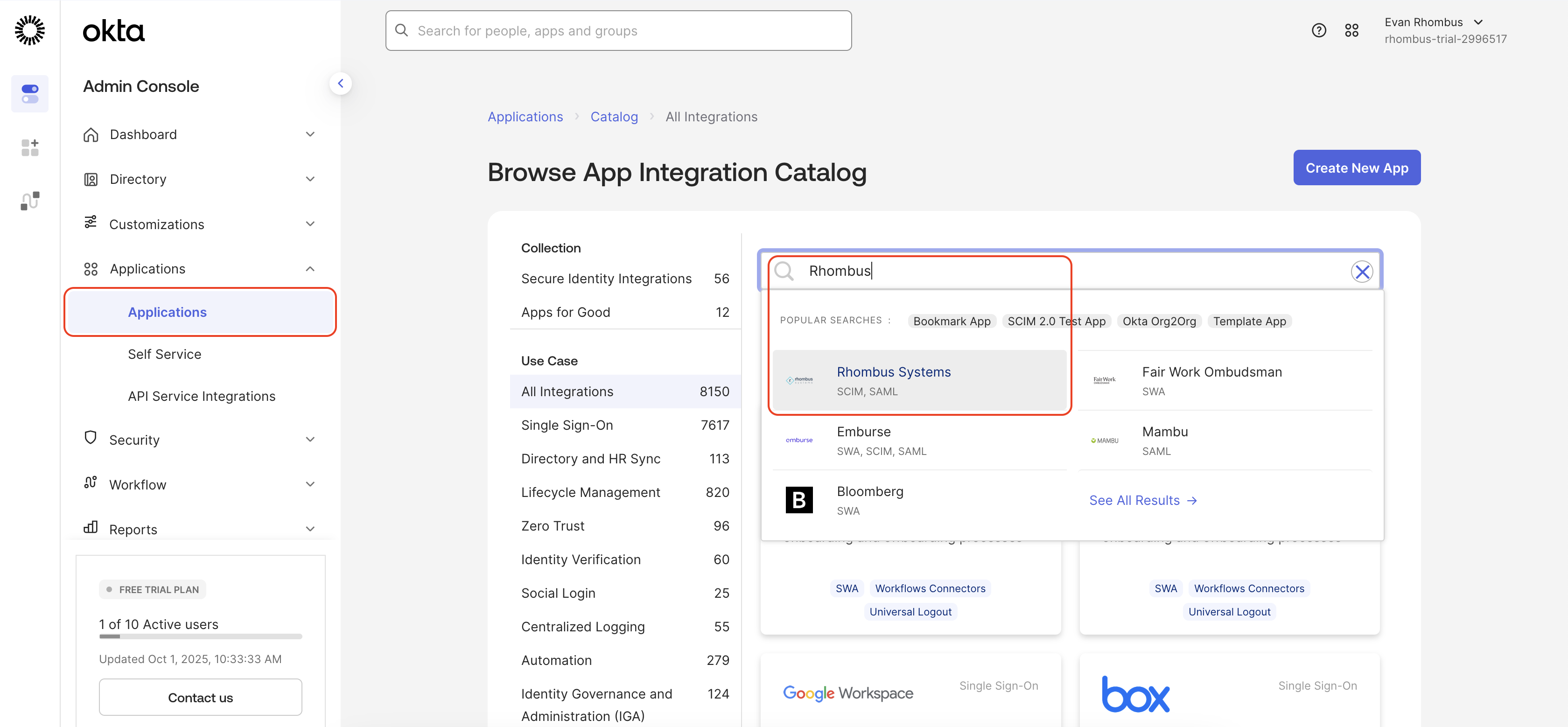
Task: Open the Box integration card
Action: tap(1229, 691)
